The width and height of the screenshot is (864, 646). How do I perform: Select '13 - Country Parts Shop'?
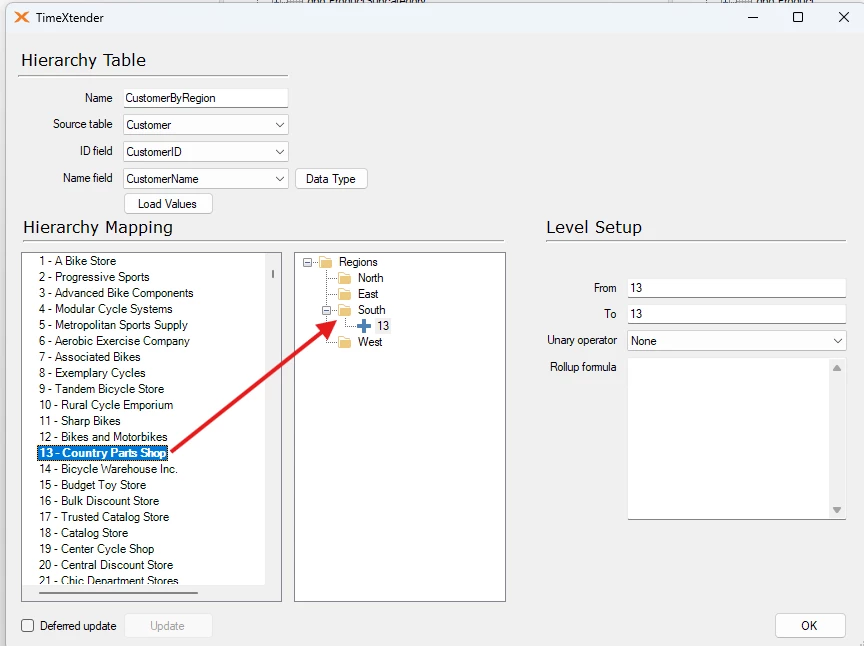point(102,453)
